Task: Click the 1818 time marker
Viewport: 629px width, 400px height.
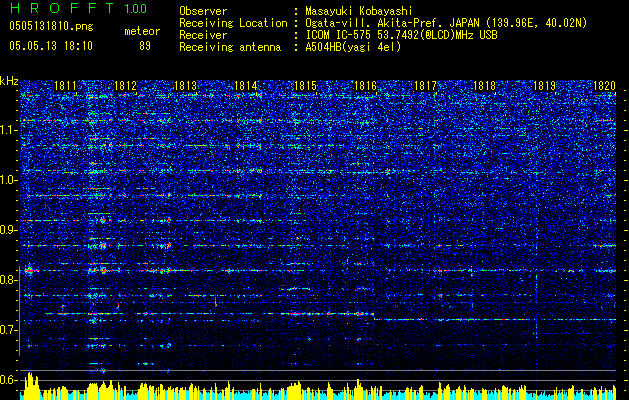Action: (x=485, y=86)
